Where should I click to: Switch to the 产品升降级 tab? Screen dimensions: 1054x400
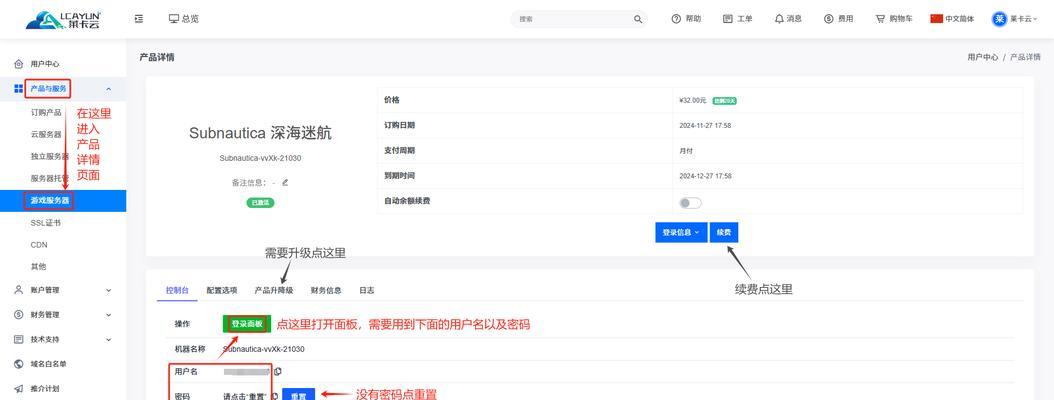274,290
